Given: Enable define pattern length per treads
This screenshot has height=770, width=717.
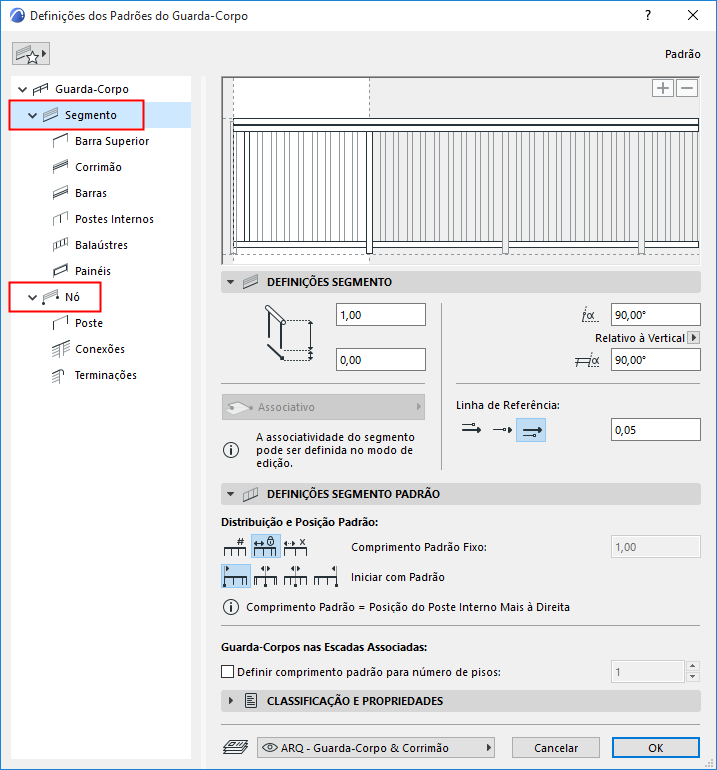Looking at the screenshot, I should (x=227, y=671).
